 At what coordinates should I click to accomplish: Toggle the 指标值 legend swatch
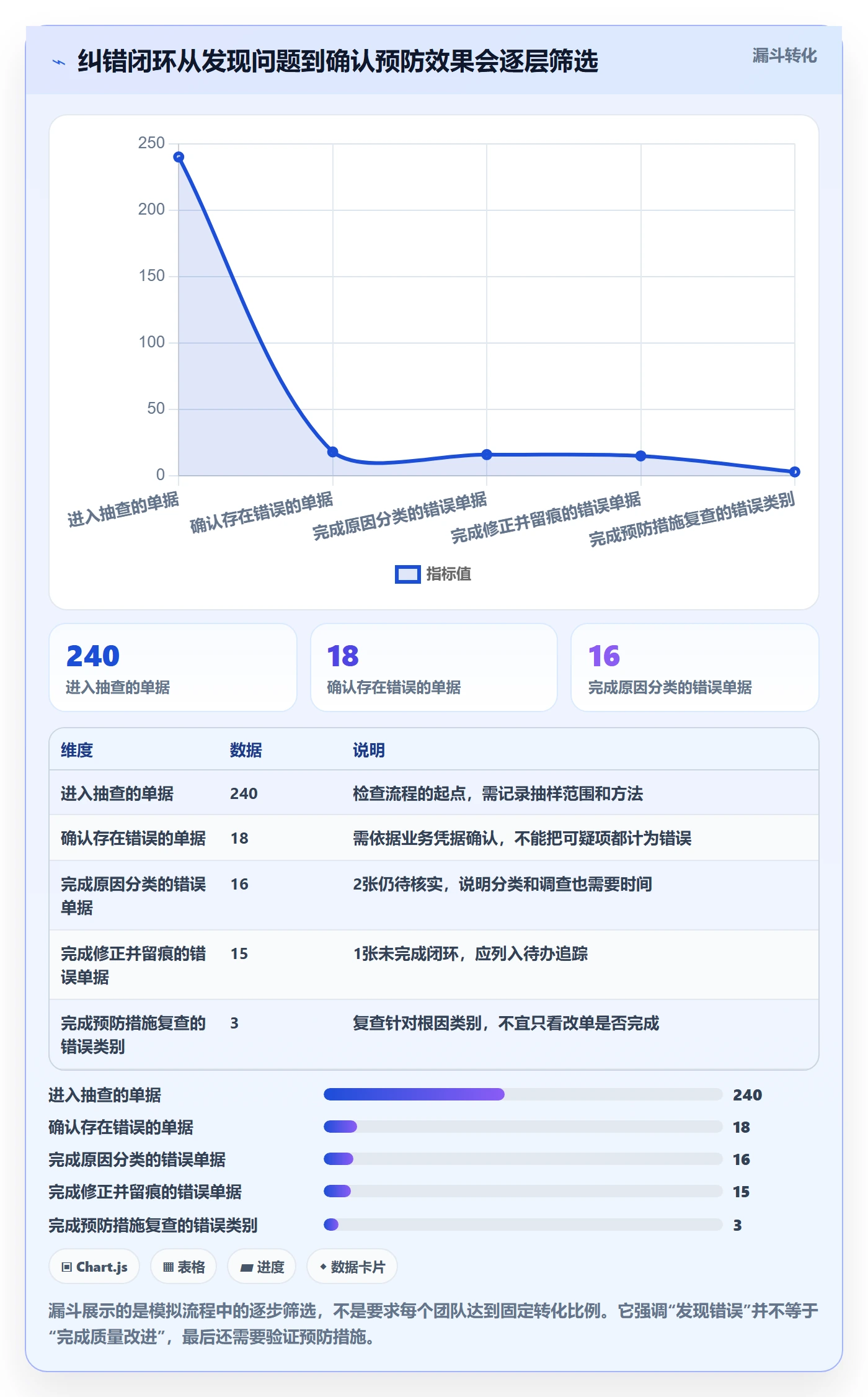point(407,574)
